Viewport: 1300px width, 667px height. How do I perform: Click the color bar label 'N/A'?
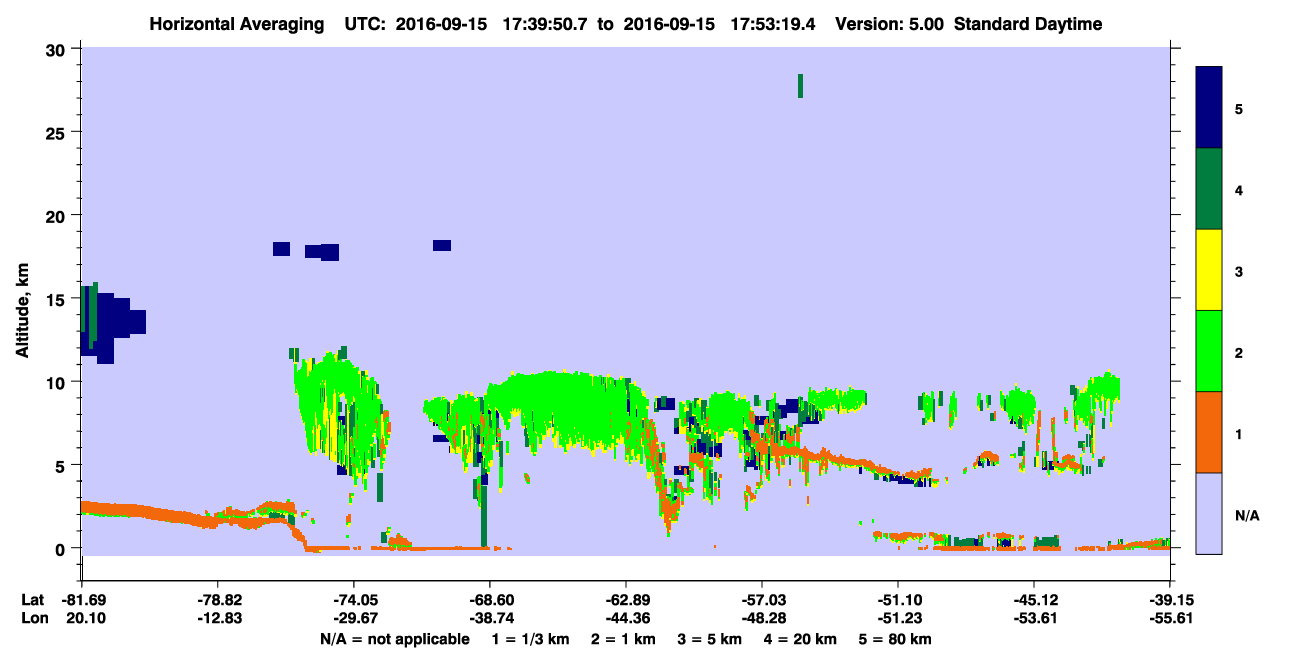pos(1246,516)
